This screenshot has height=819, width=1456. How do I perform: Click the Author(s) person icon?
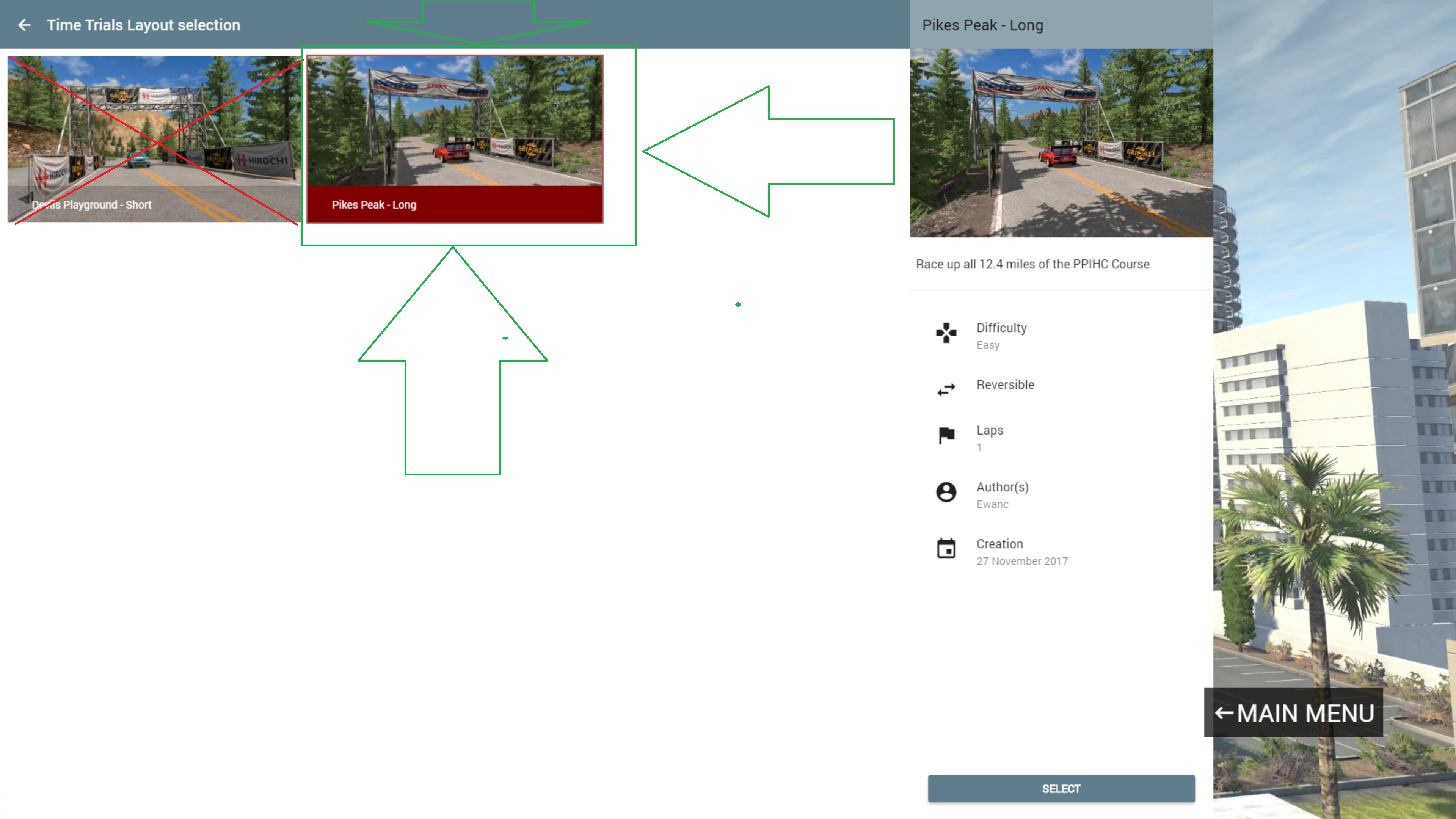point(946,492)
